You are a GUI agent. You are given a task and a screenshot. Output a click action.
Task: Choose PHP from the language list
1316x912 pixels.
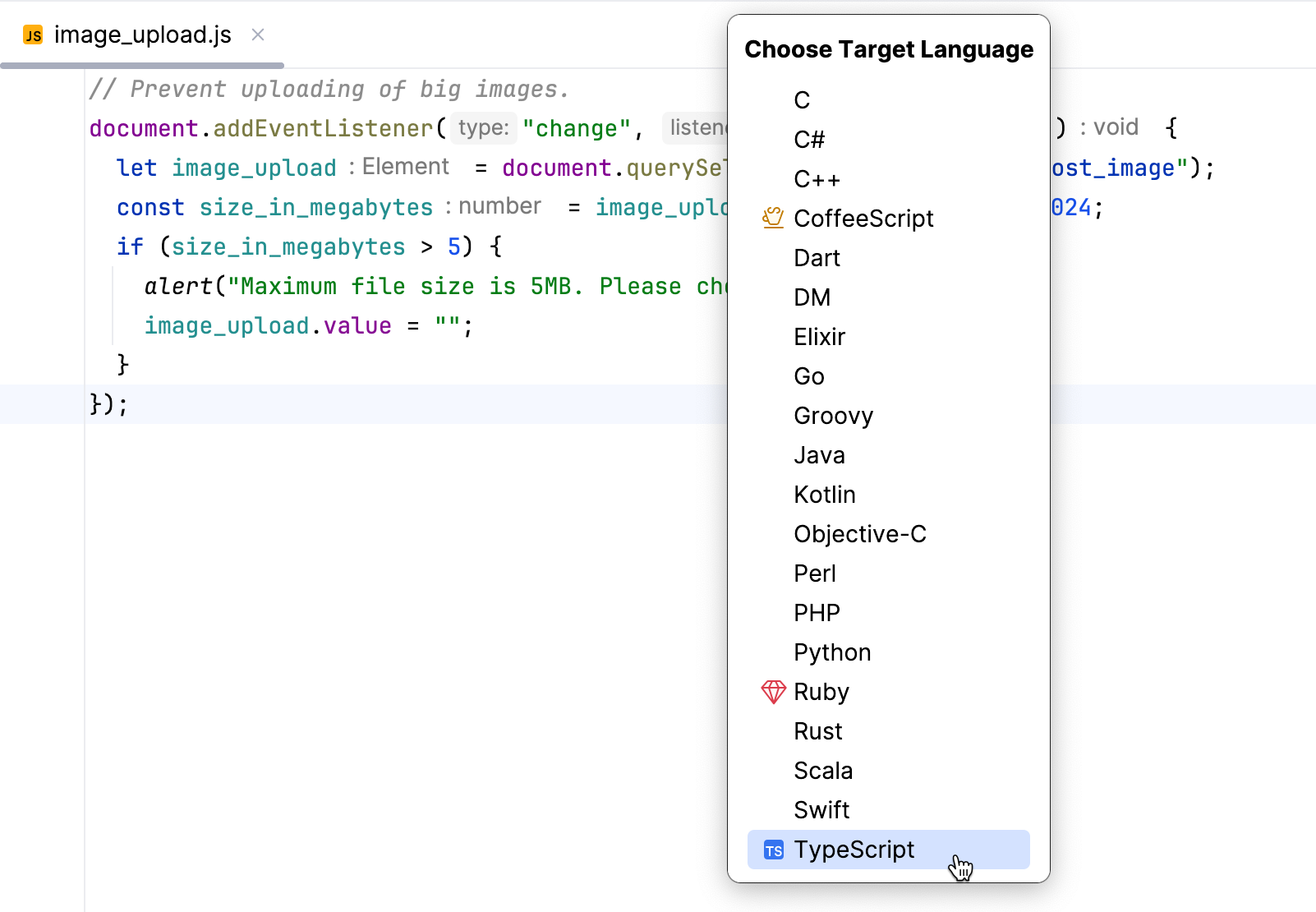click(x=888, y=613)
